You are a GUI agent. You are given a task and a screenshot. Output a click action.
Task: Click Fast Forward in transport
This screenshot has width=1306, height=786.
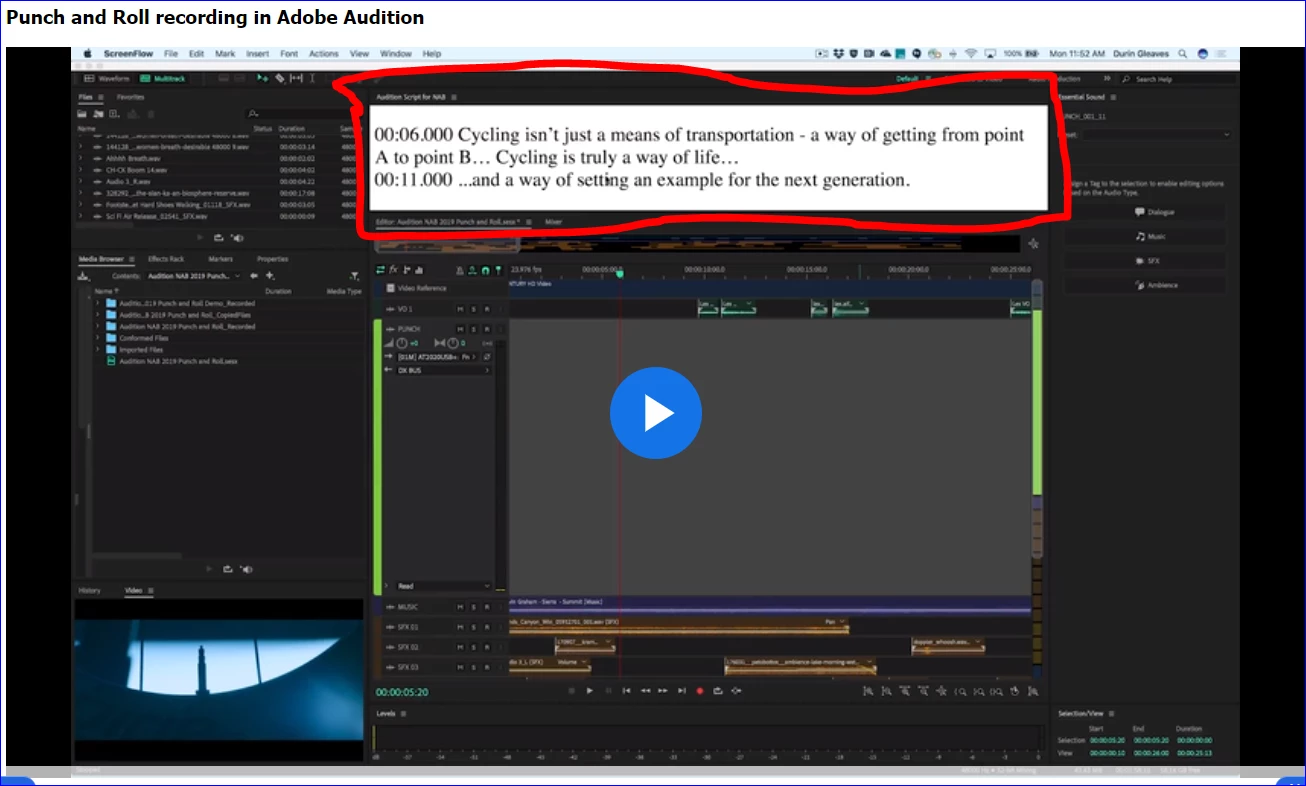pyautogui.click(x=663, y=690)
